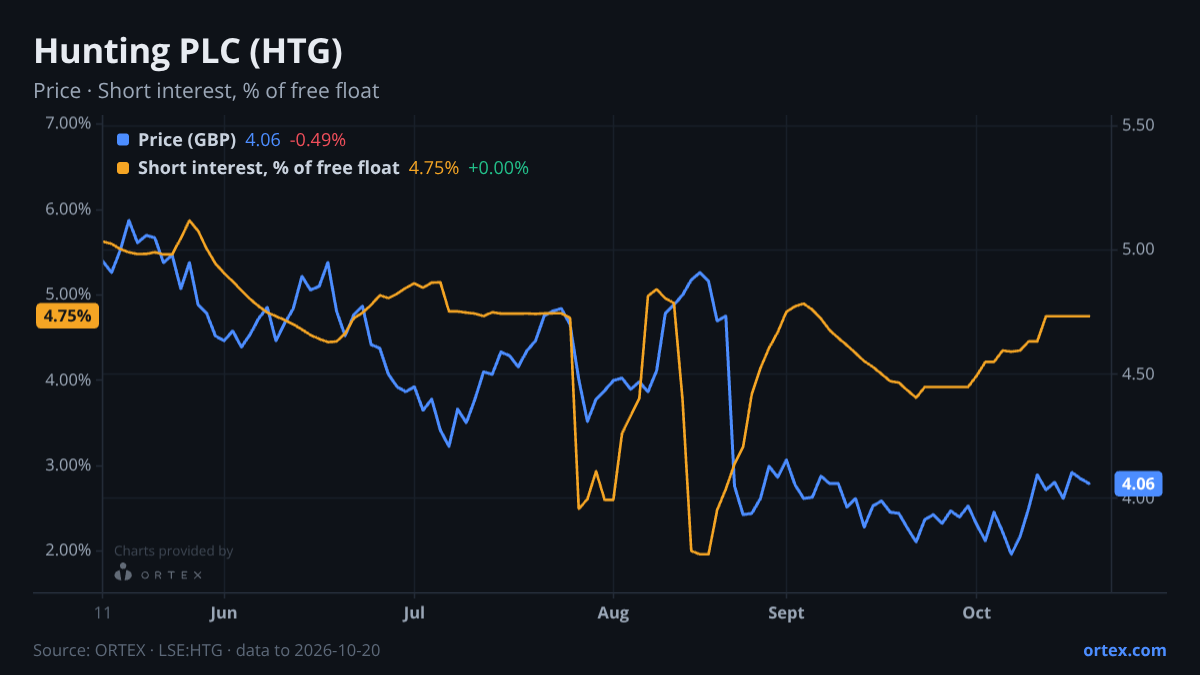Click the orange 4.75% axis value tag
The height and width of the screenshot is (675, 1200).
tap(67, 316)
